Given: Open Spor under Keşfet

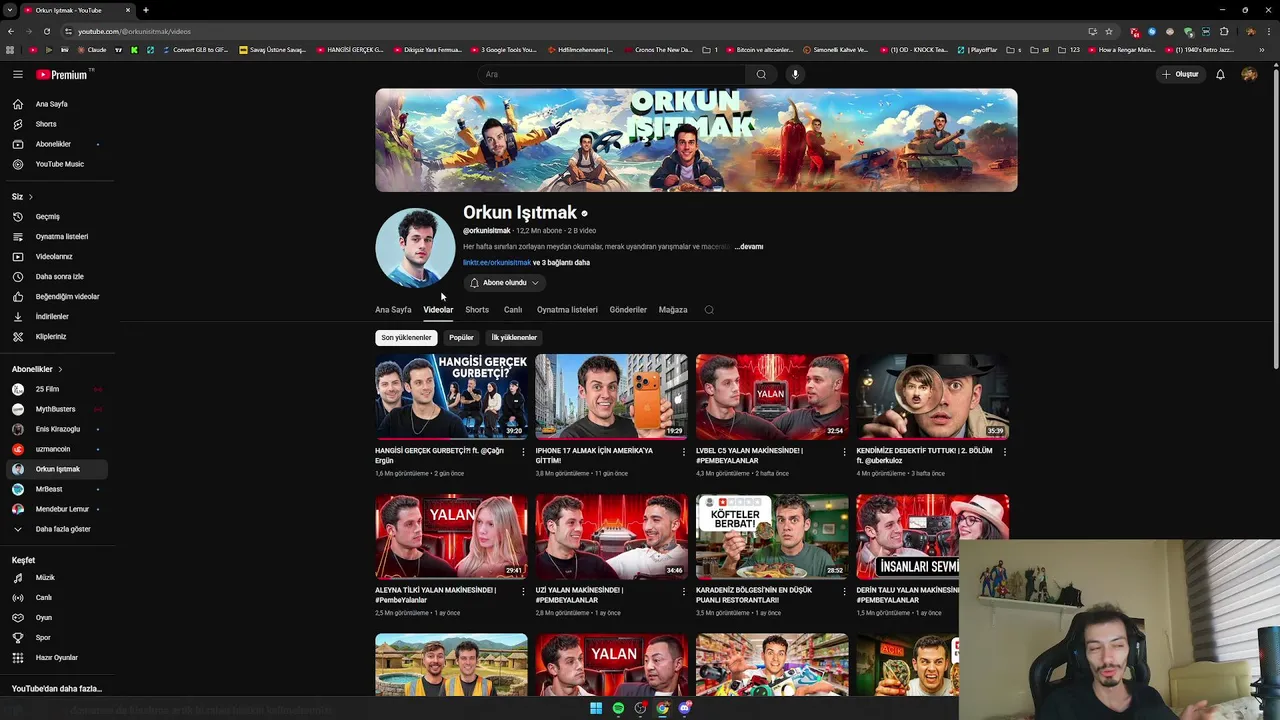Looking at the screenshot, I should pyautogui.click(x=43, y=638).
